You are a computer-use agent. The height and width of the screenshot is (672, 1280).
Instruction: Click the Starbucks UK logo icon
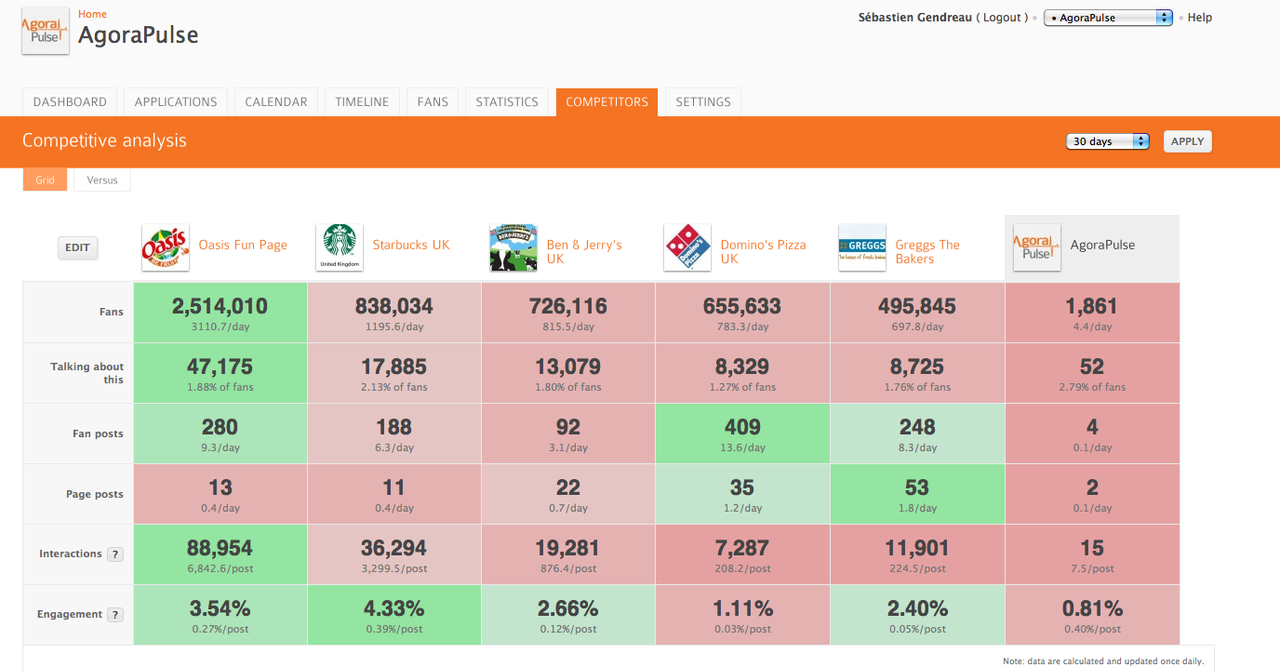(x=339, y=247)
